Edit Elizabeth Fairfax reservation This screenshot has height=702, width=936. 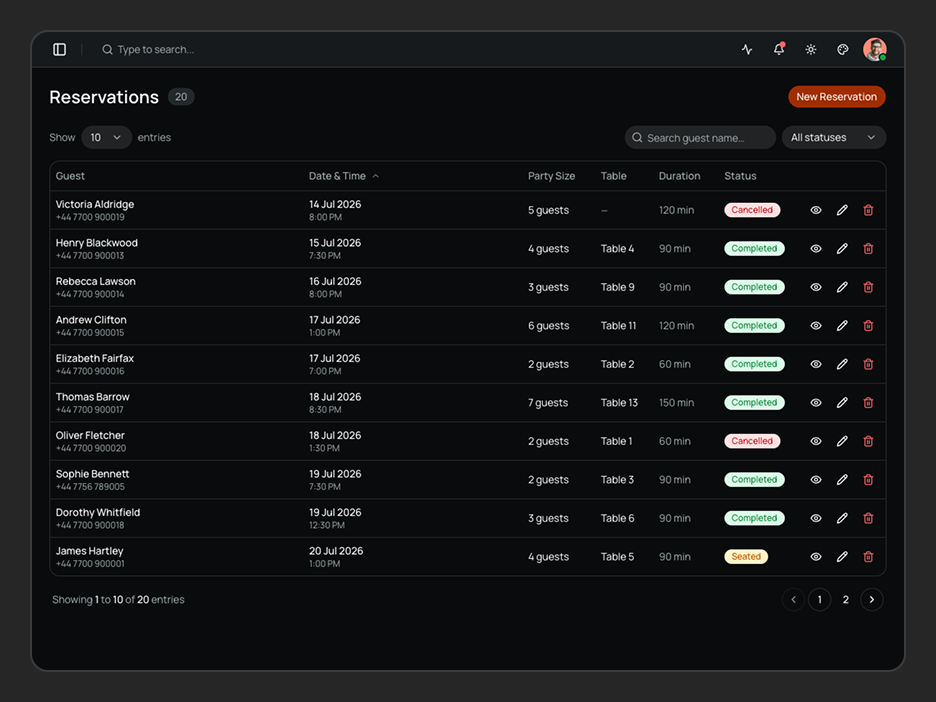click(842, 364)
